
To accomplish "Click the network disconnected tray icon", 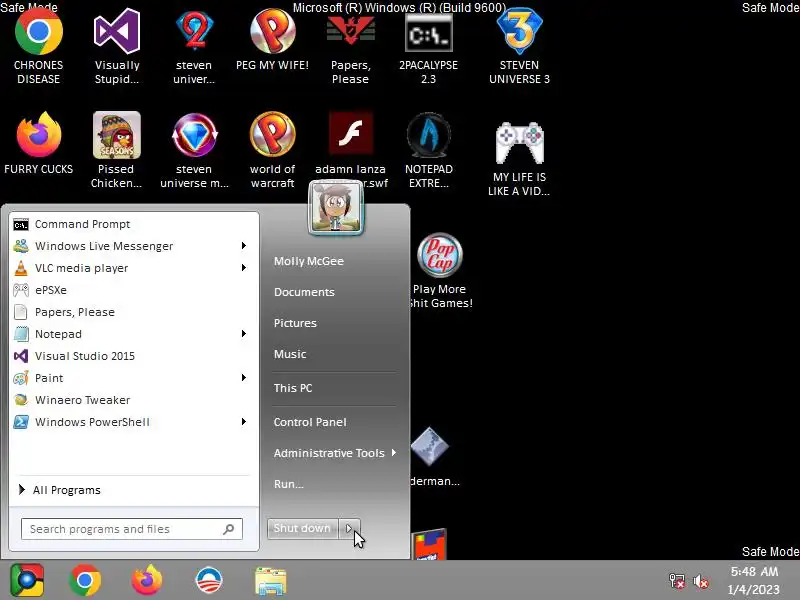I will pos(677,581).
